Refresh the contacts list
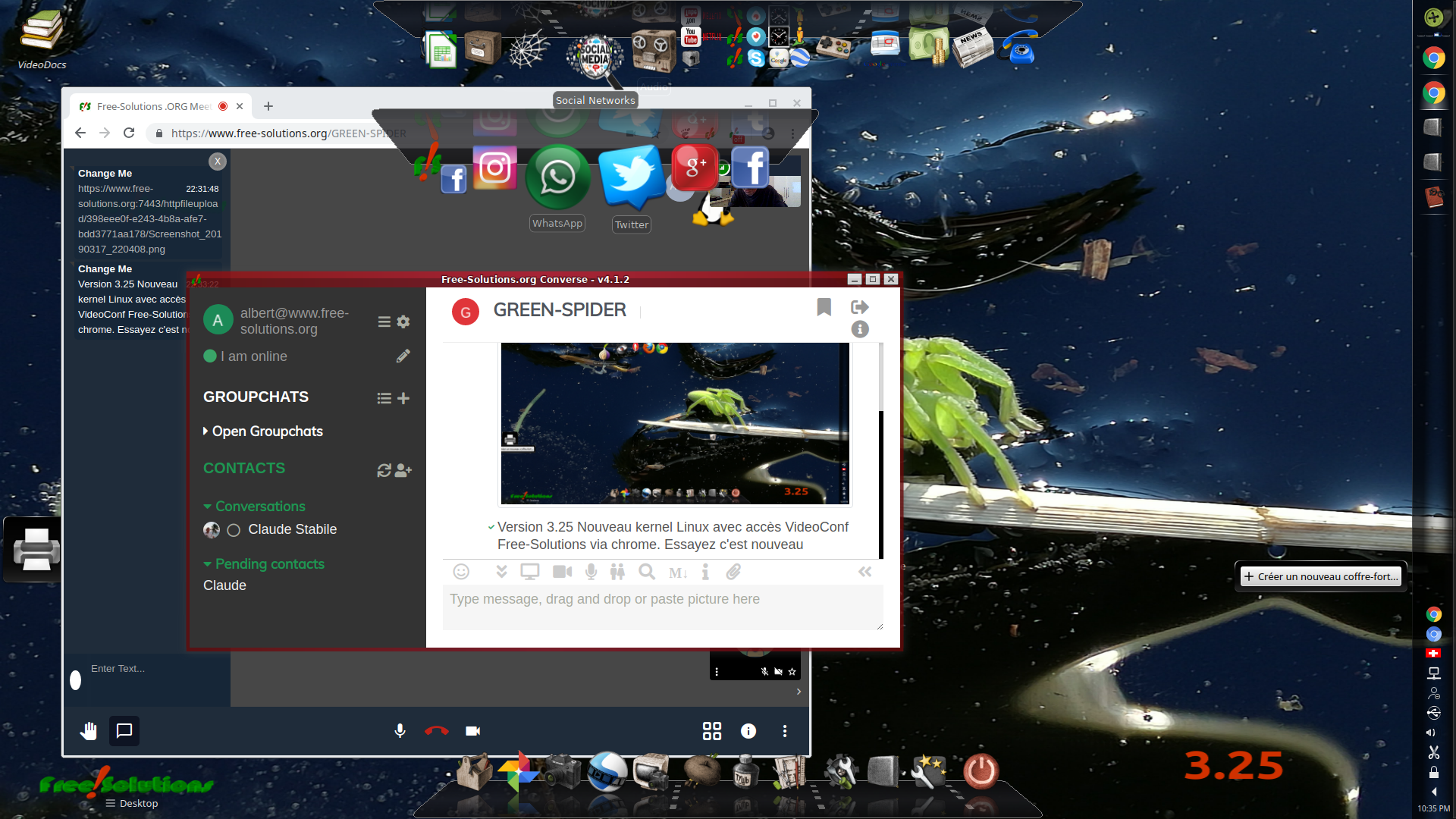Screen dimensions: 1456x819 [x=384, y=470]
